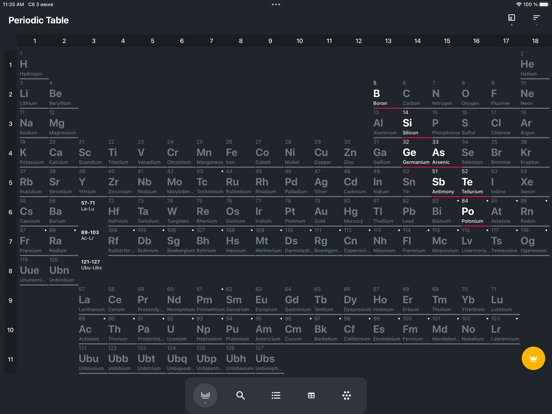Select the Tellurium element
The image size is (552, 414).
pos(476,182)
